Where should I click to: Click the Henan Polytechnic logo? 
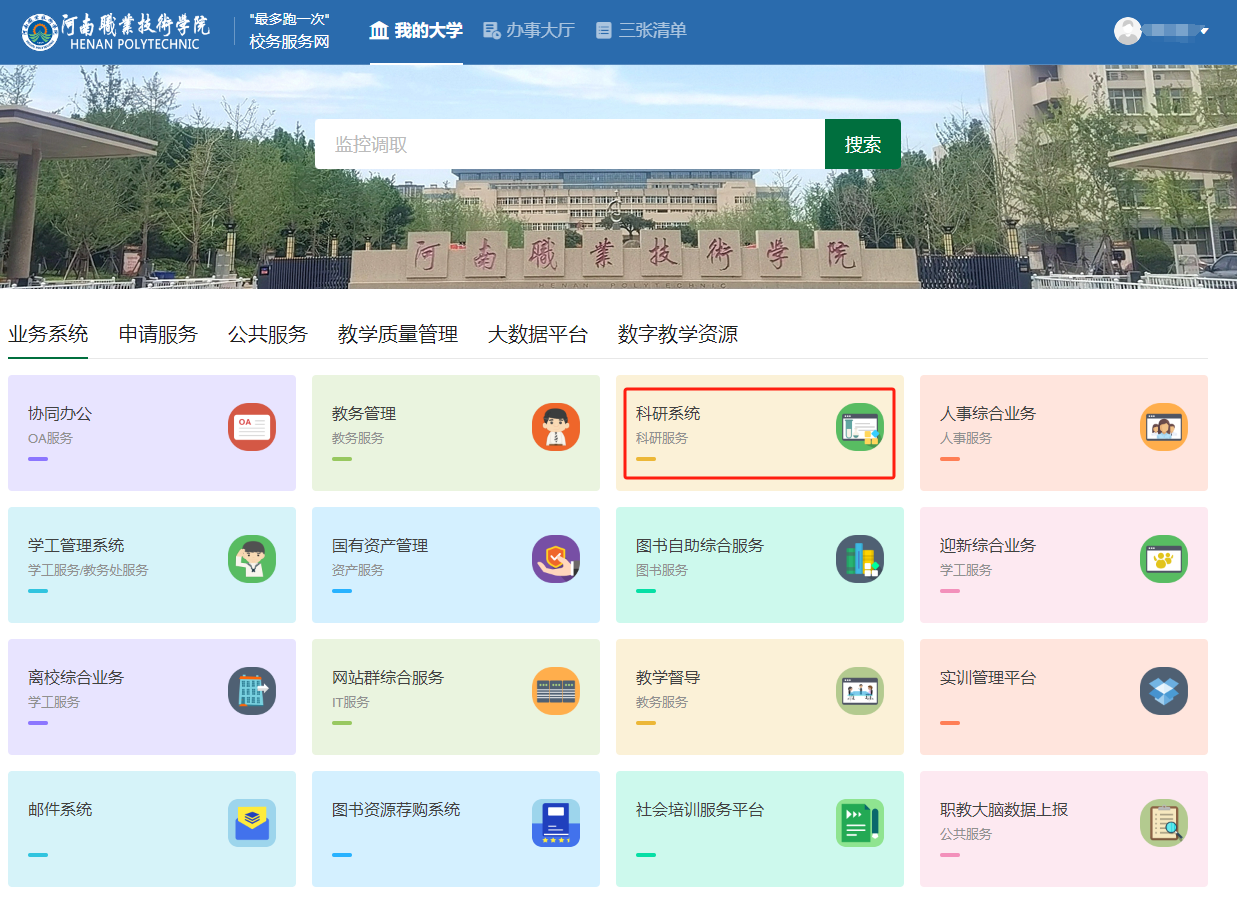click(x=116, y=31)
